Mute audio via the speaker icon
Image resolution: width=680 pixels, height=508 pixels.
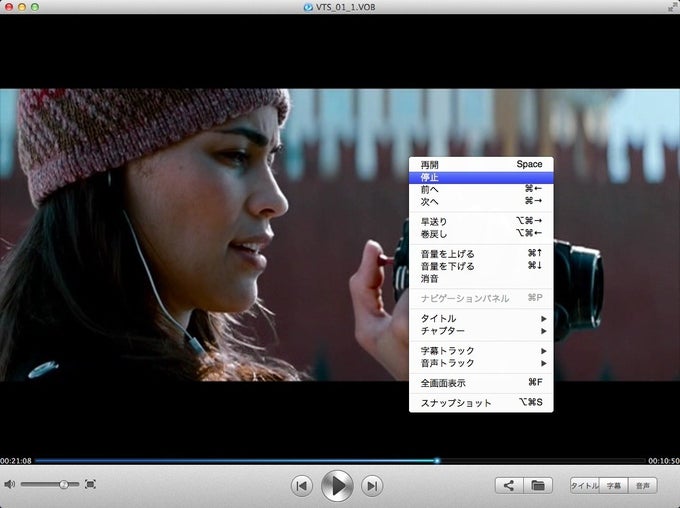click(x=9, y=484)
